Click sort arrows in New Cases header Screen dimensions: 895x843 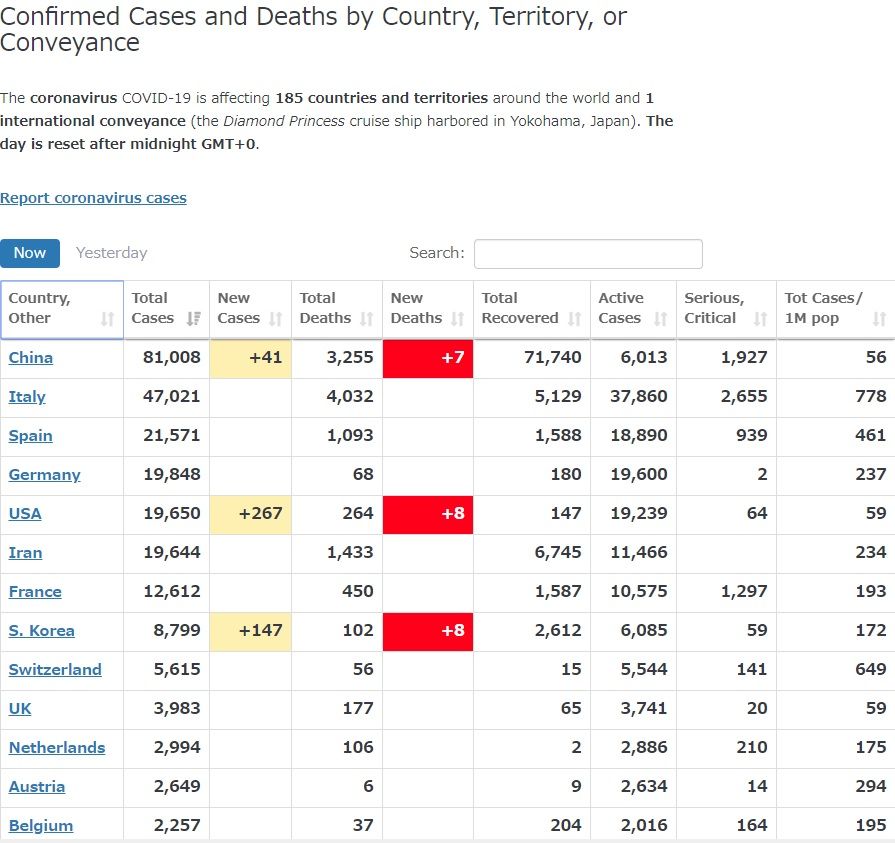[279, 319]
